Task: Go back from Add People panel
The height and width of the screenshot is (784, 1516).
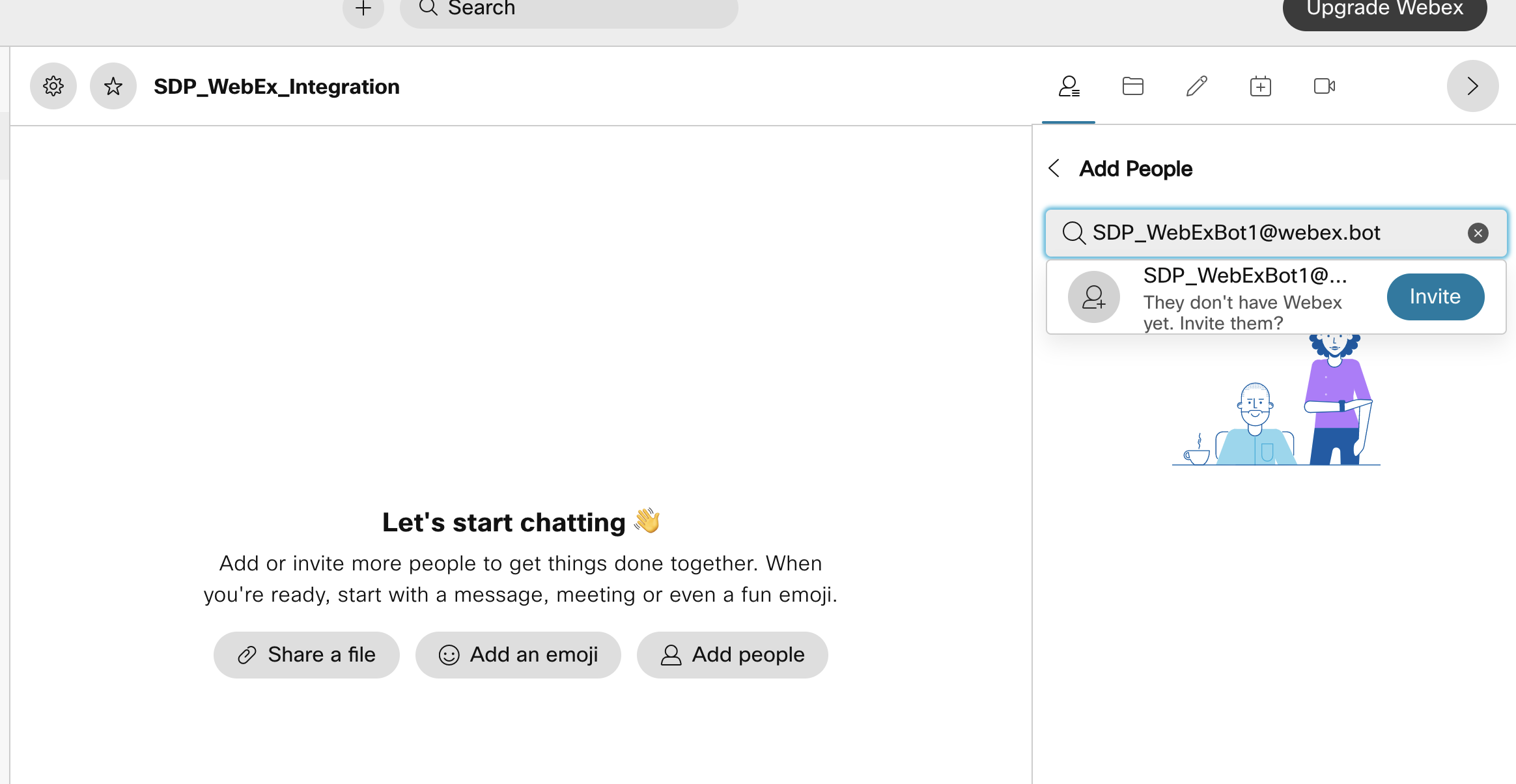Action: tap(1054, 168)
